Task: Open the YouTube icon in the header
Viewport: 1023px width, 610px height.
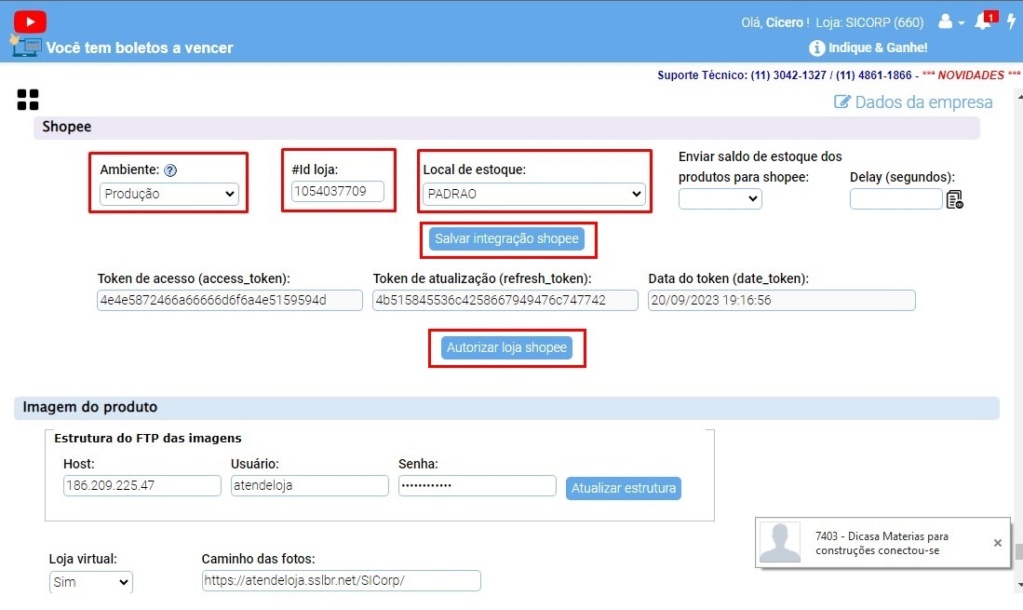Action: click(x=29, y=22)
